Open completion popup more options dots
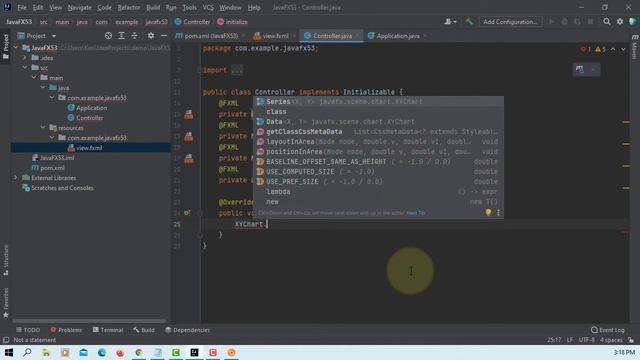 [498, 213]
